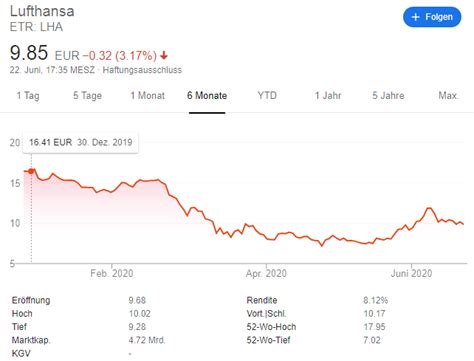This screenshot has width=474, height=361.
Task: Click the Rendite value 8.12%
Action: coord(376,300)
